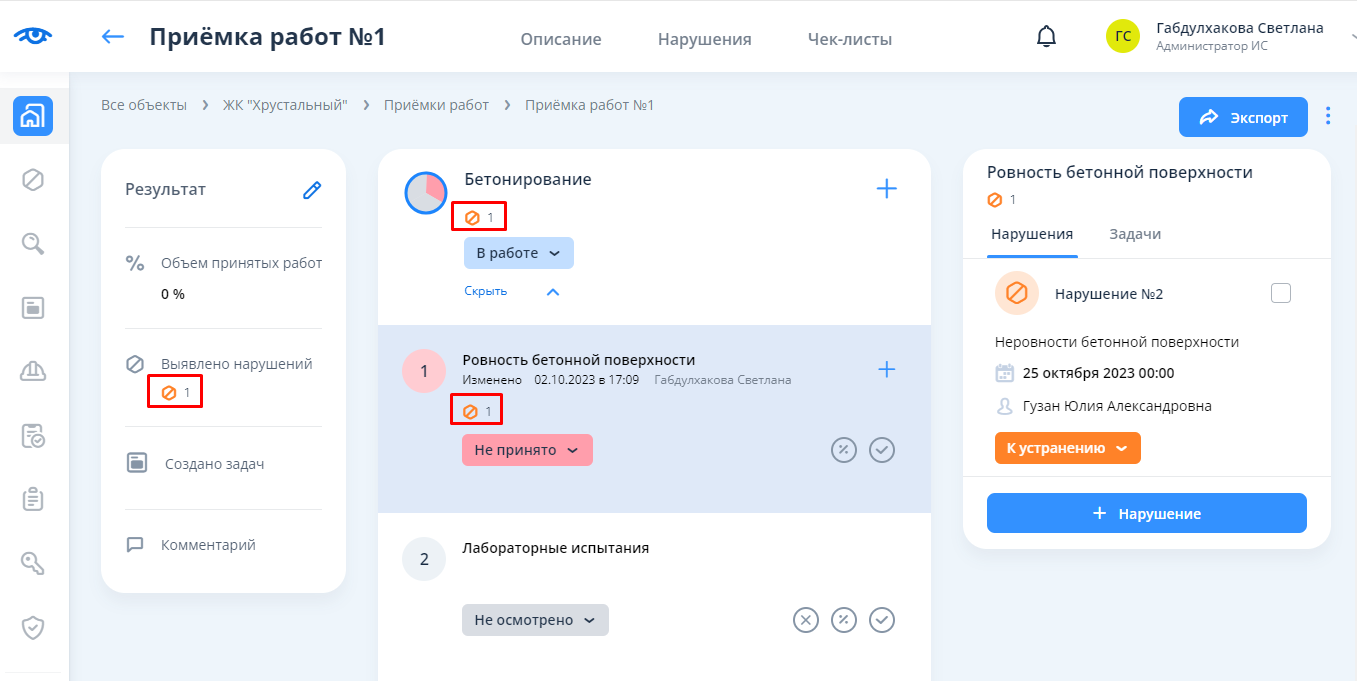Click the Скрыть link under Бетонирование
The height and width of the screenshot is (681, 1357).
pos(486,291)
